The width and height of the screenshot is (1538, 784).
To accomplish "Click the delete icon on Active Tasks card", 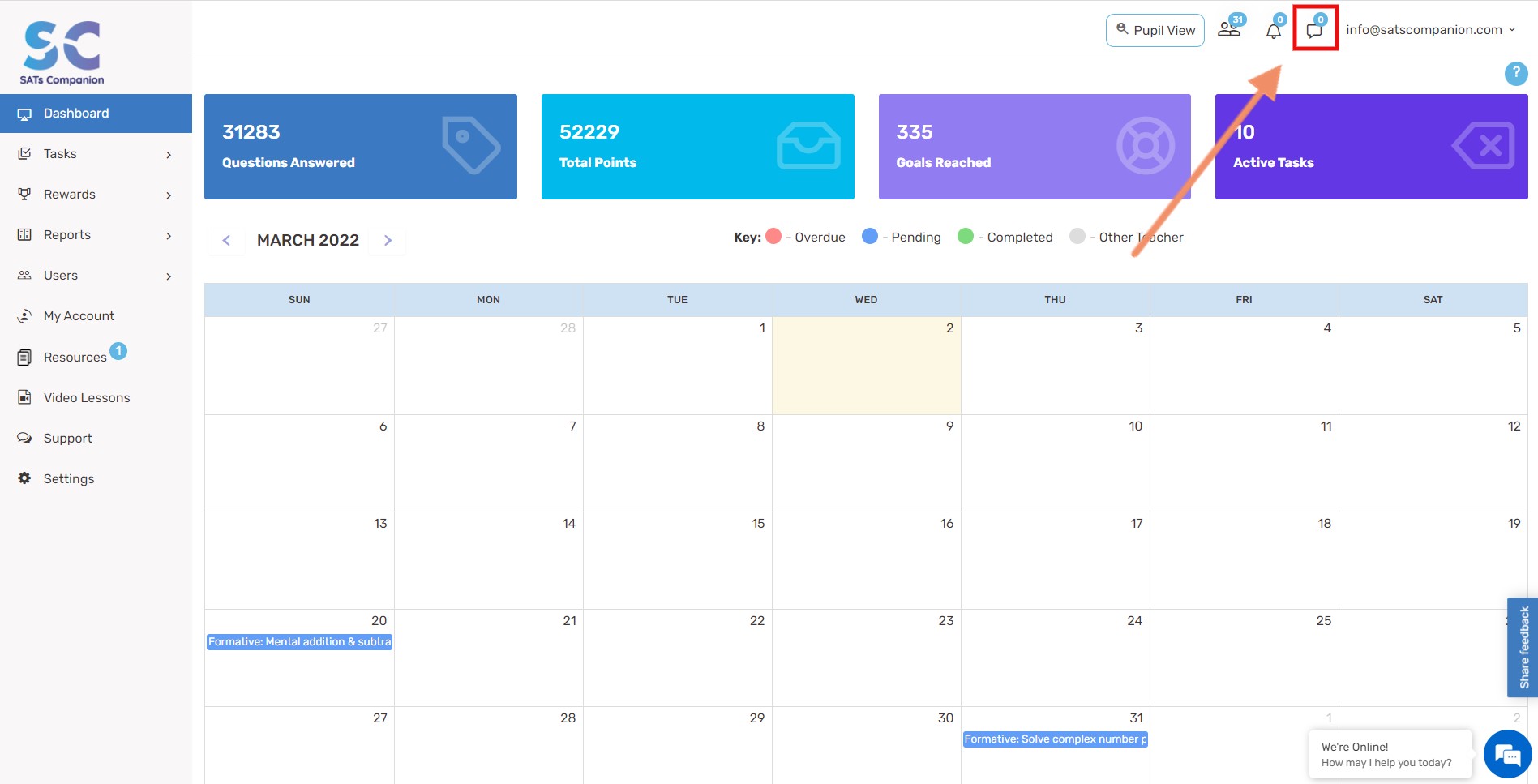I will [x=1483, y=146].
